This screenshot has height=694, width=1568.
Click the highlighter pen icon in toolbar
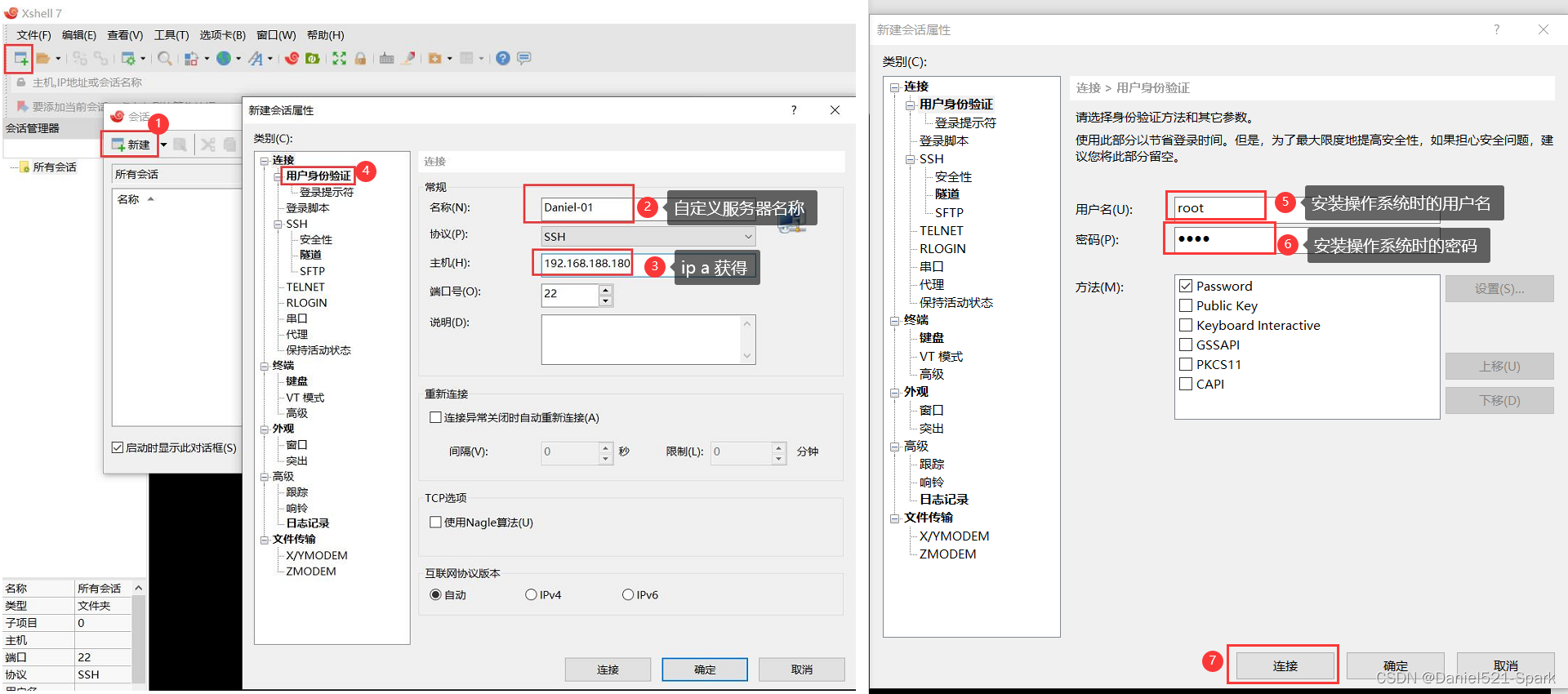(409, 58)
